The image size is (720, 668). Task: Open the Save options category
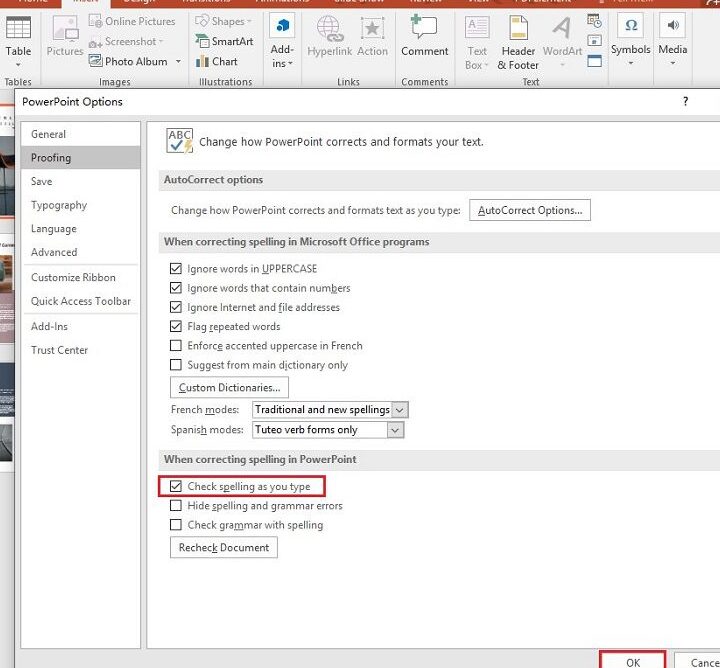pyautogui.click(x=80, y=181)
